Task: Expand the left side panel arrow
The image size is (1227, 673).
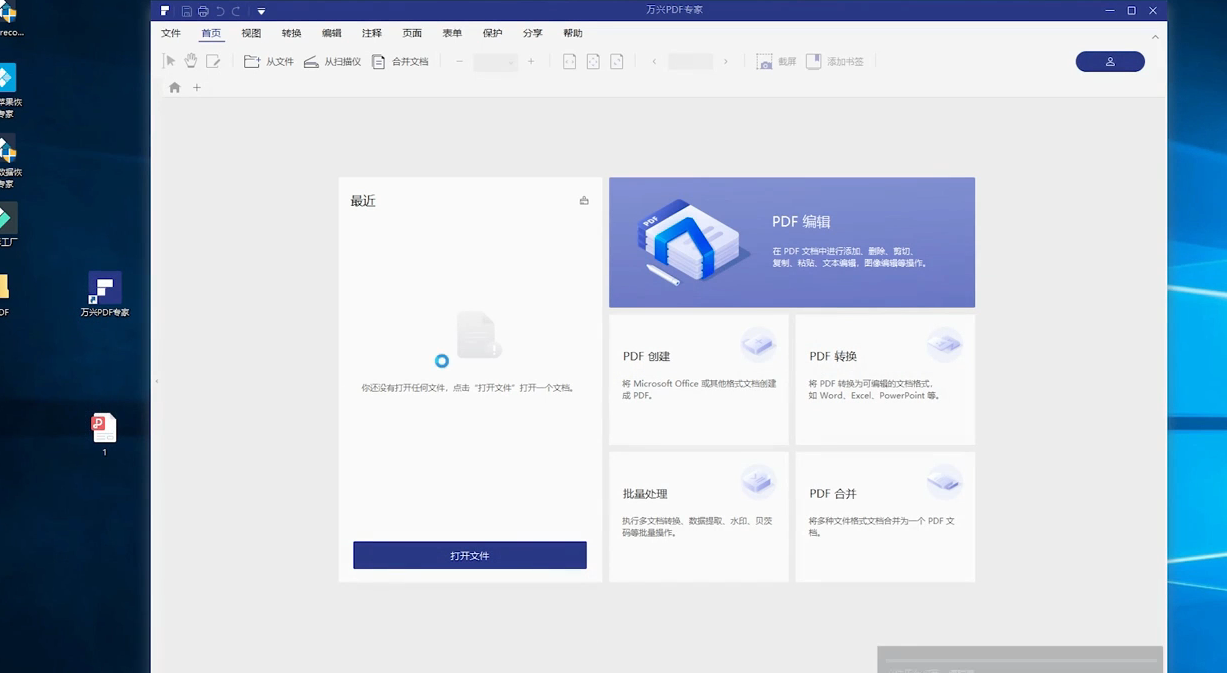Action: (156, 381)
